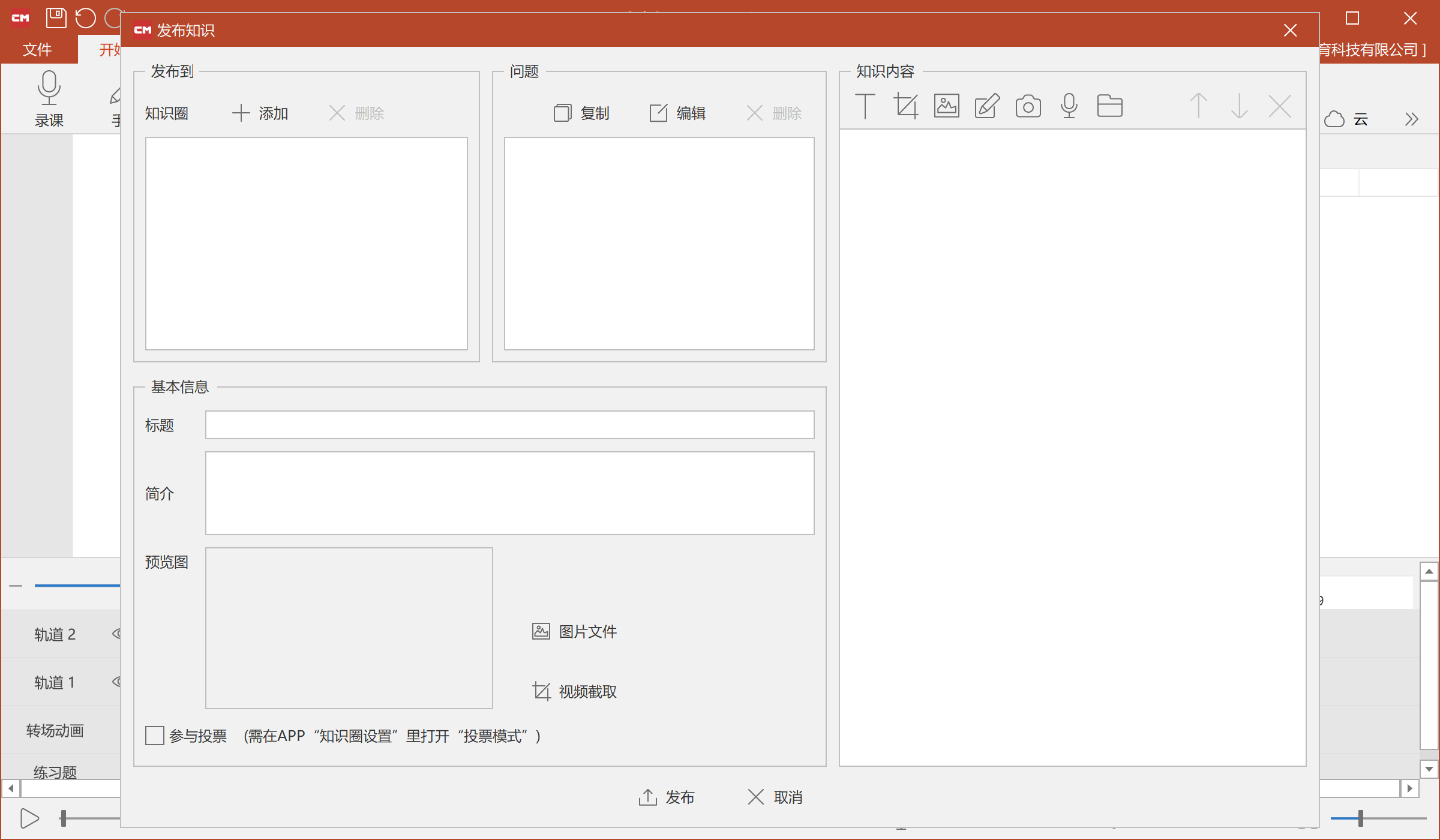The image size is (1440, 840).
Task: Click 复制 in the 问题 section
Action: point(581,113)
